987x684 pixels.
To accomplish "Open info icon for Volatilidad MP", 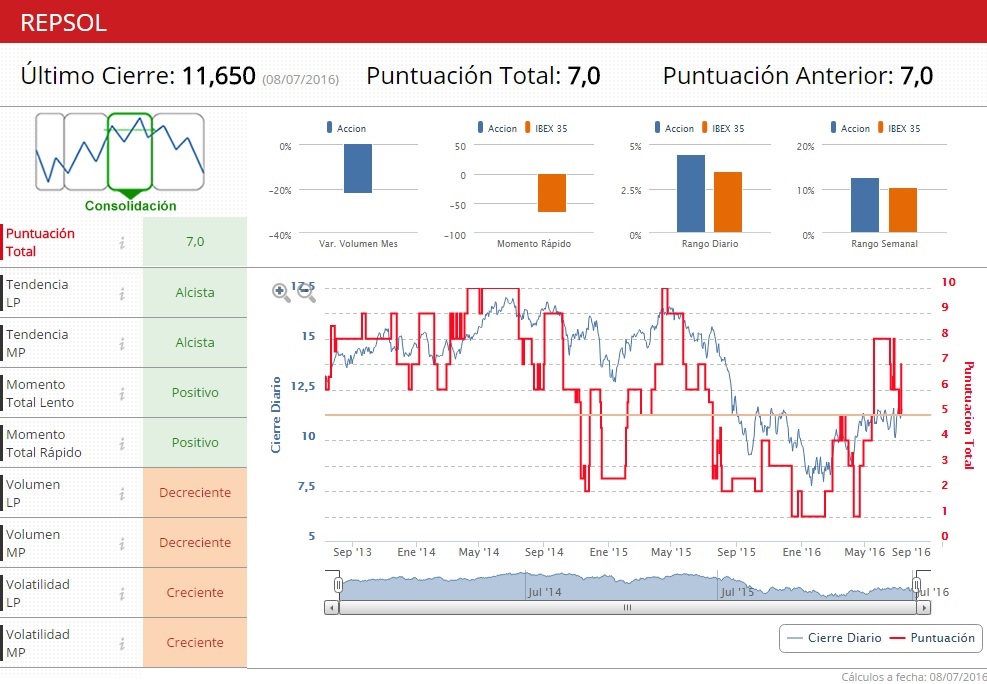I will pos(122,643).
